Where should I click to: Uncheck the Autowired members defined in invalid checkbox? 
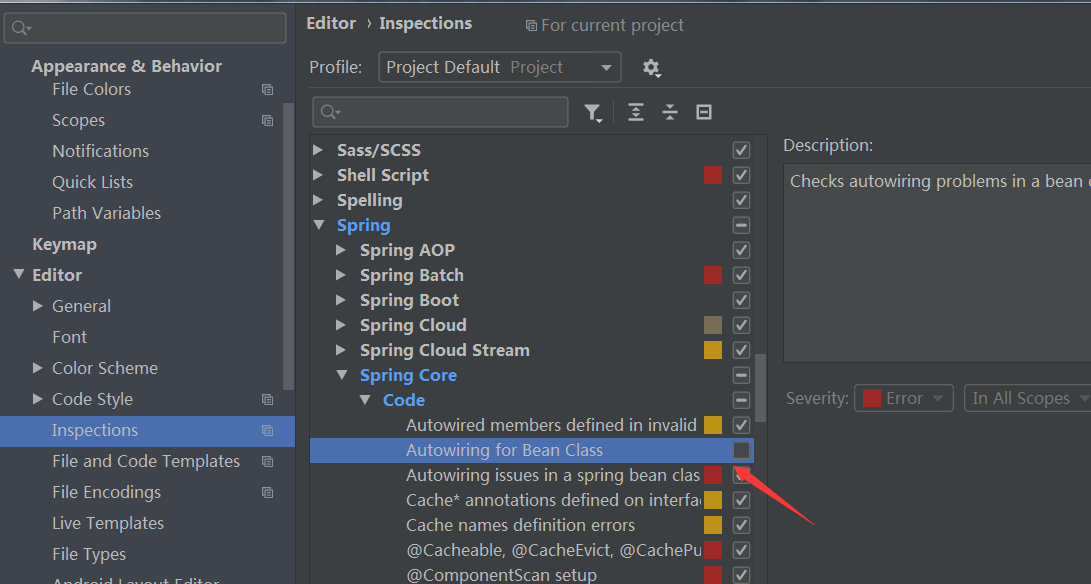742,425
